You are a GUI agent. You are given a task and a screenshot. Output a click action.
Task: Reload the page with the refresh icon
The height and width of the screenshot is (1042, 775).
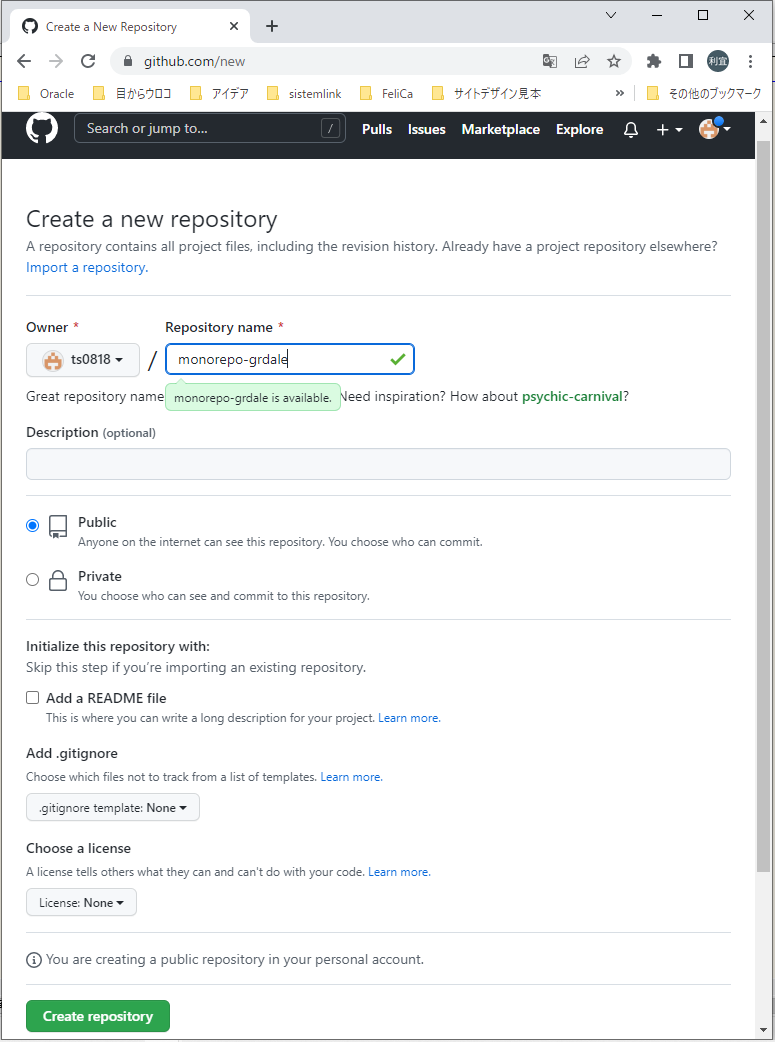88,61
